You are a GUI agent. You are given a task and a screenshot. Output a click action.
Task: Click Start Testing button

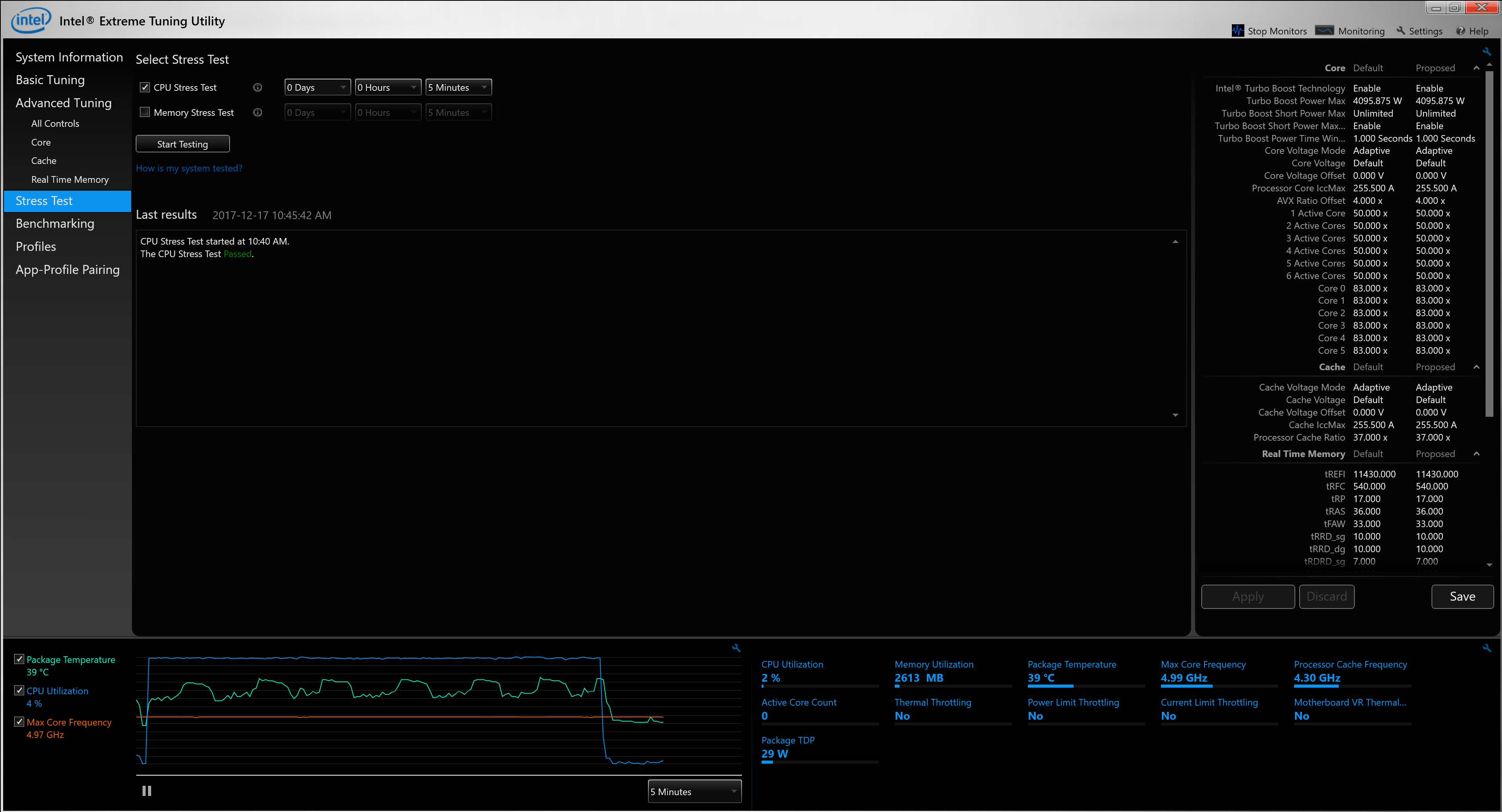(182, 144)
